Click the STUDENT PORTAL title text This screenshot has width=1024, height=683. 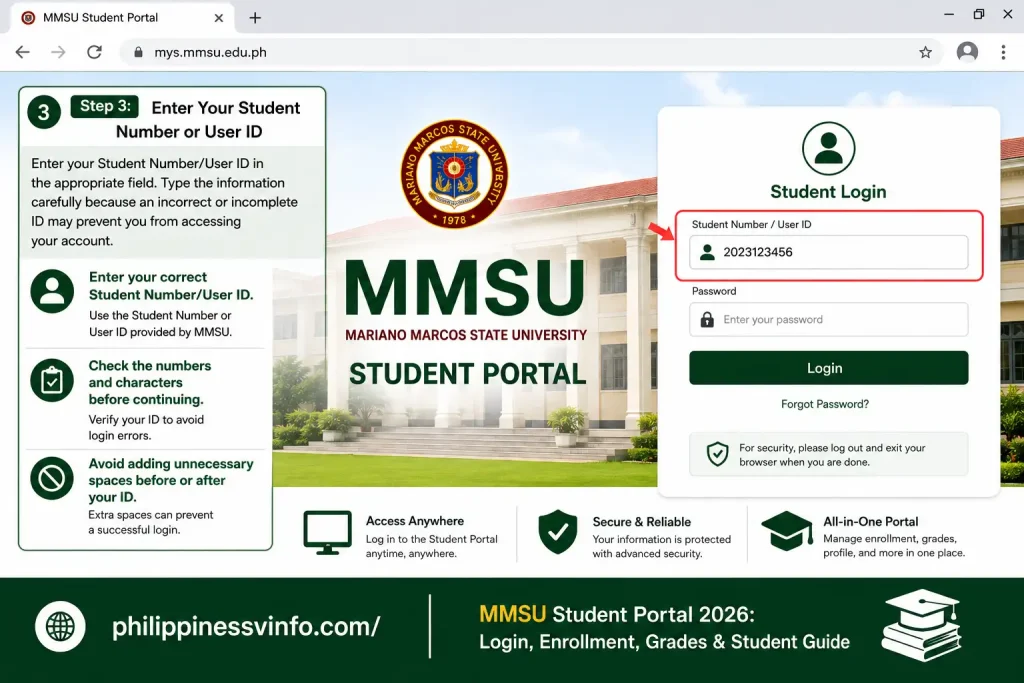coord(468,374)
